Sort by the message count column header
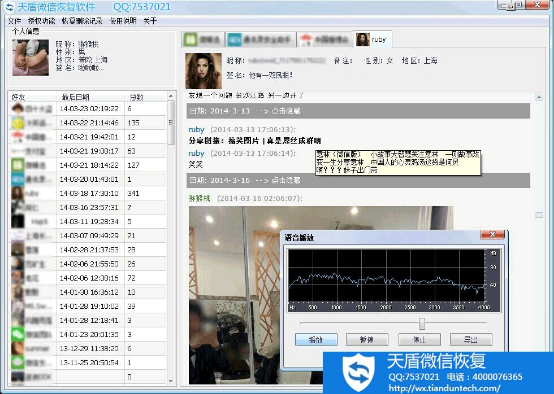 pos(145,97)
